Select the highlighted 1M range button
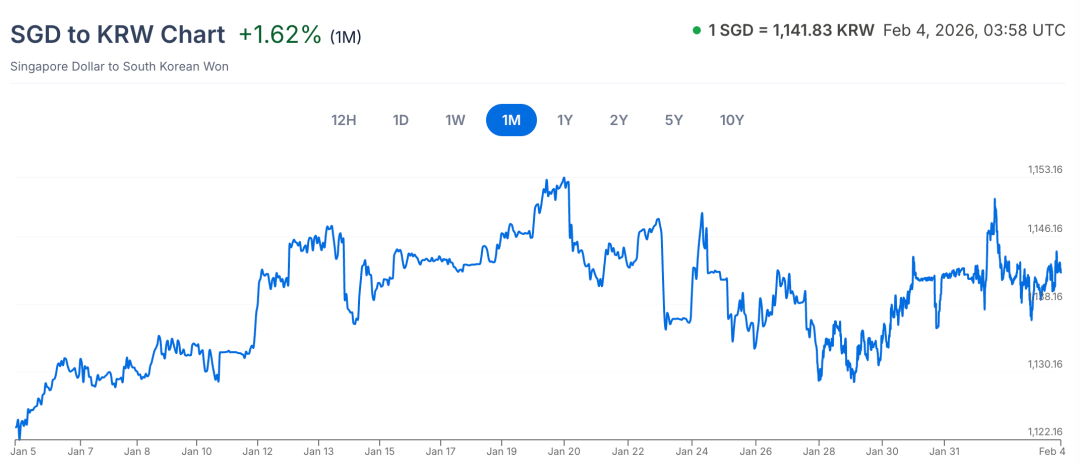 (x=511, y=120)
